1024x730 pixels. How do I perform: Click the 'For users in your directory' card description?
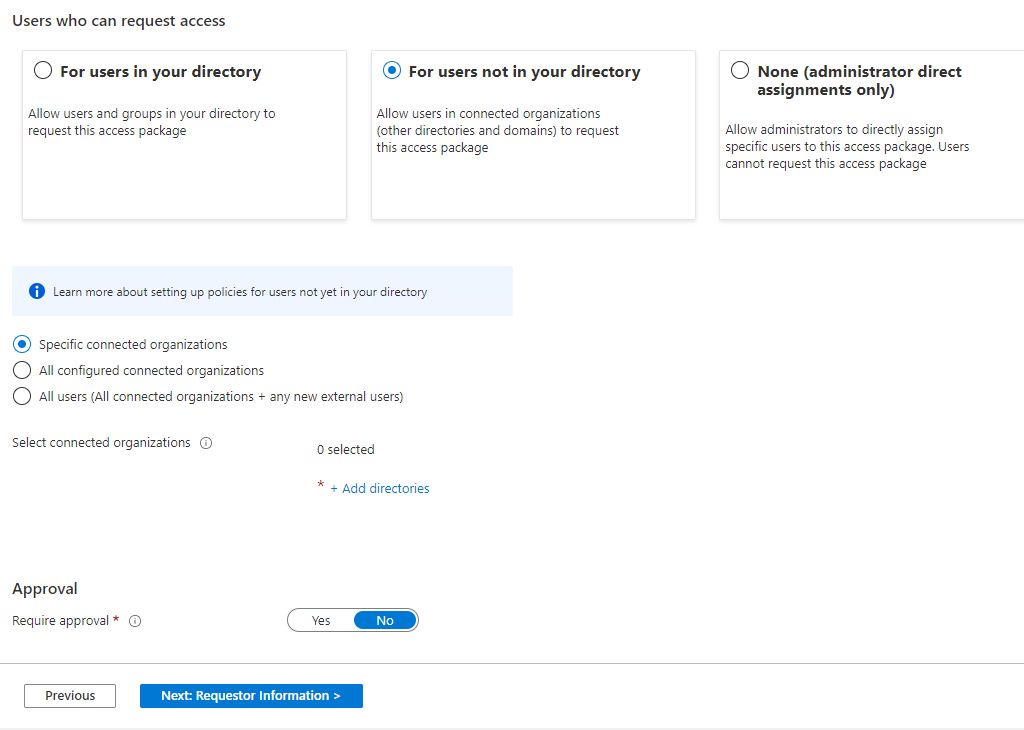pos(151,122)
